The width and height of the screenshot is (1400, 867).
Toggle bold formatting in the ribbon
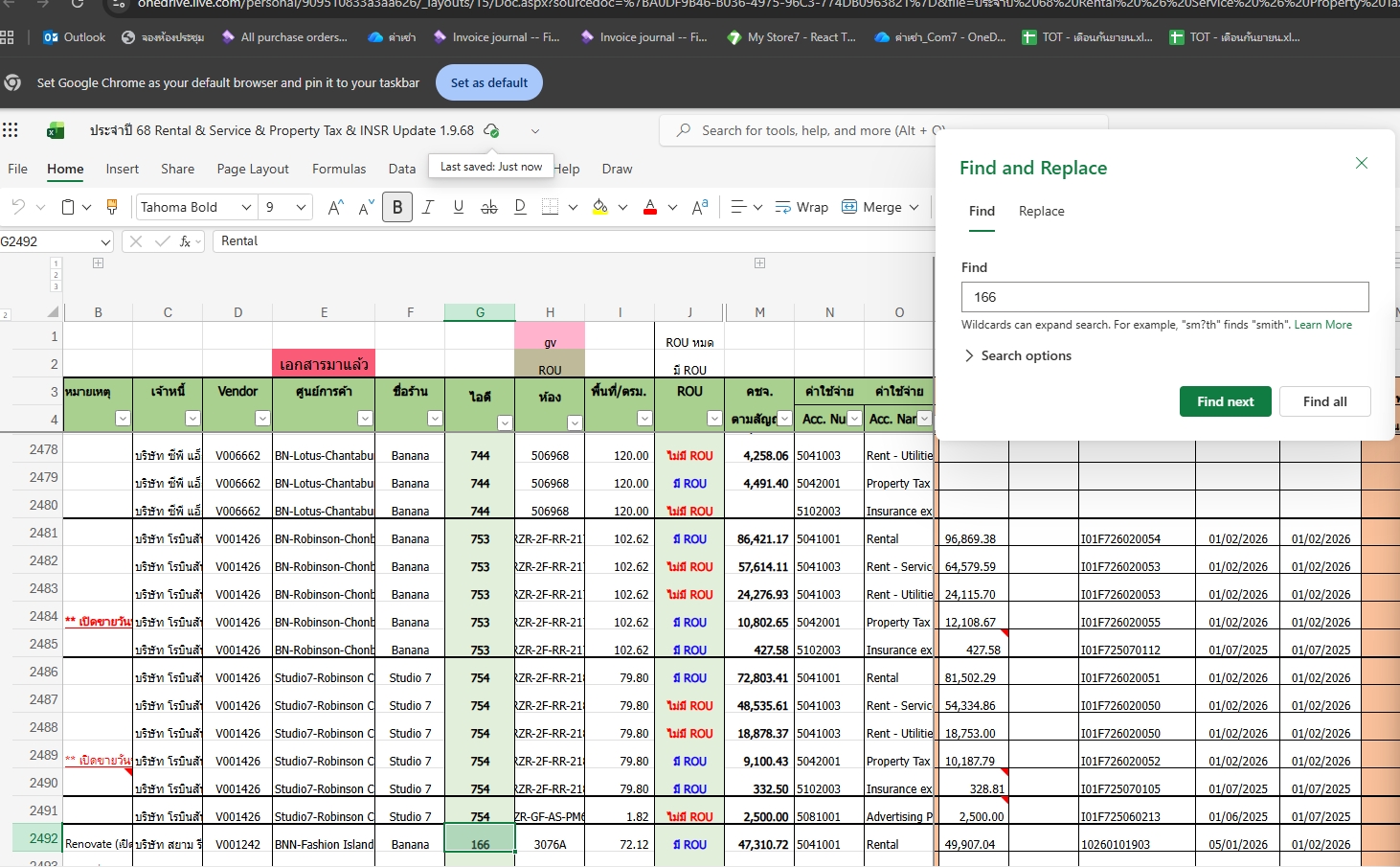pos(397,207)
